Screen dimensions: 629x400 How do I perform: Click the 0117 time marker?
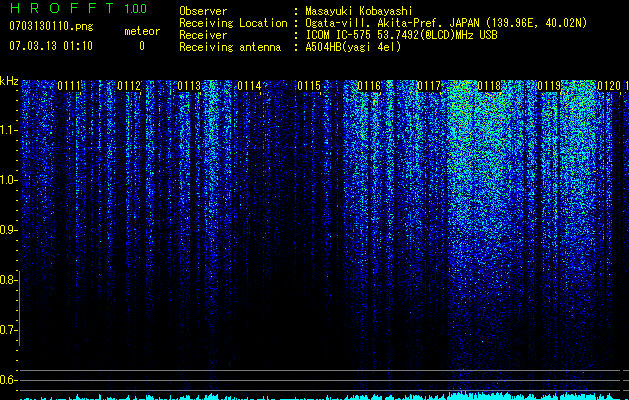point(429,86)
